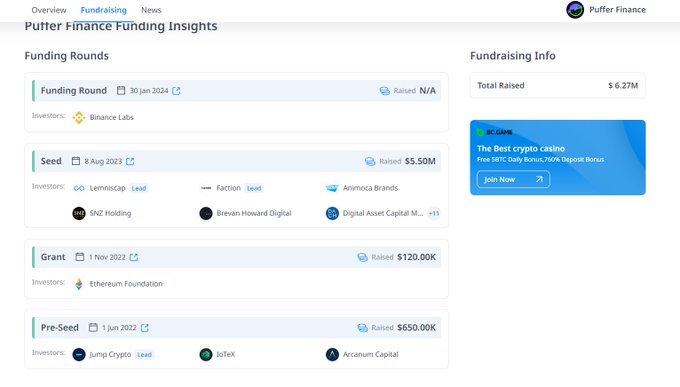Open external link icon beside 8 Aug 2023
Image resolution: width=680 pixels, height=387 pixels.
tap(130, 161)
